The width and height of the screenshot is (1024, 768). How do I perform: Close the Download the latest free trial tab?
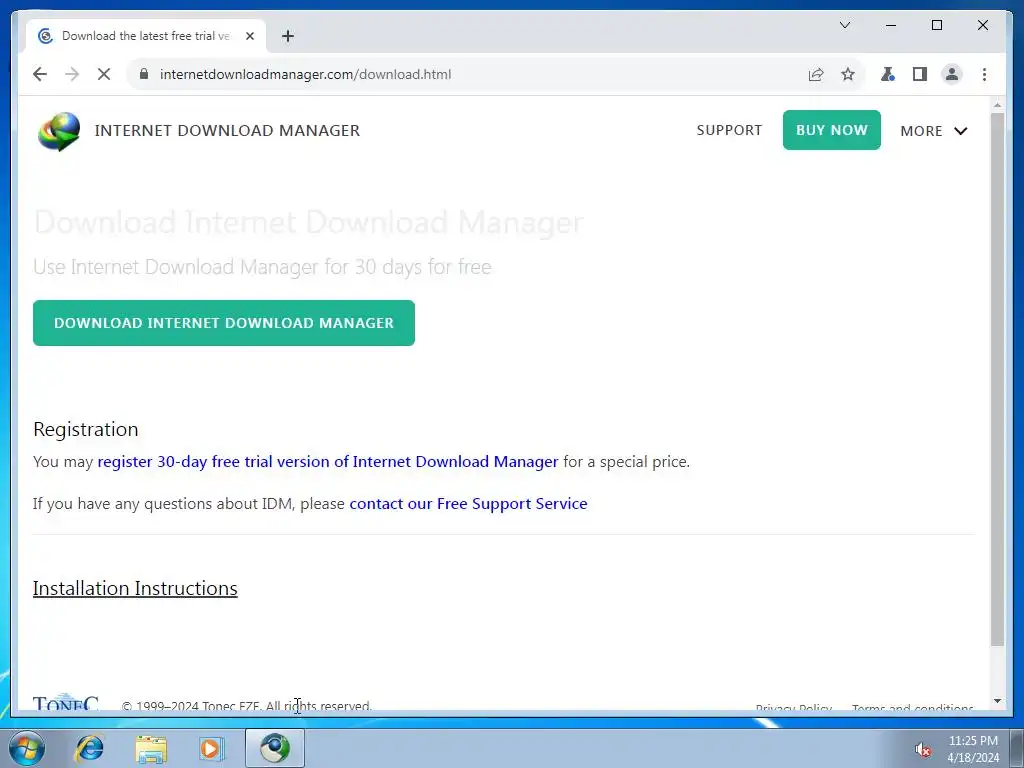tap(249, 36)
